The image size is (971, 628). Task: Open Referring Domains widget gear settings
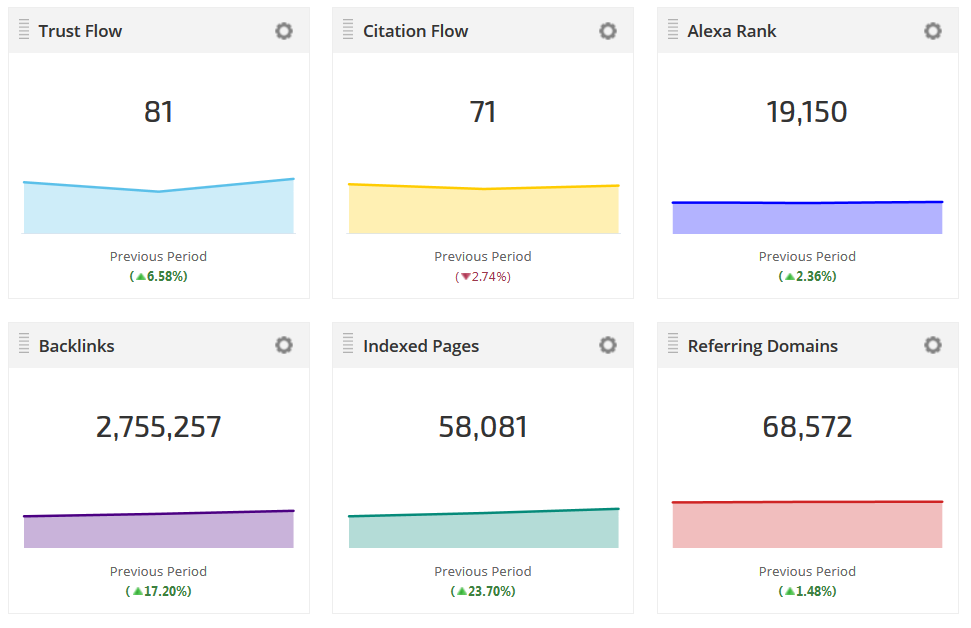coord(933,346)
